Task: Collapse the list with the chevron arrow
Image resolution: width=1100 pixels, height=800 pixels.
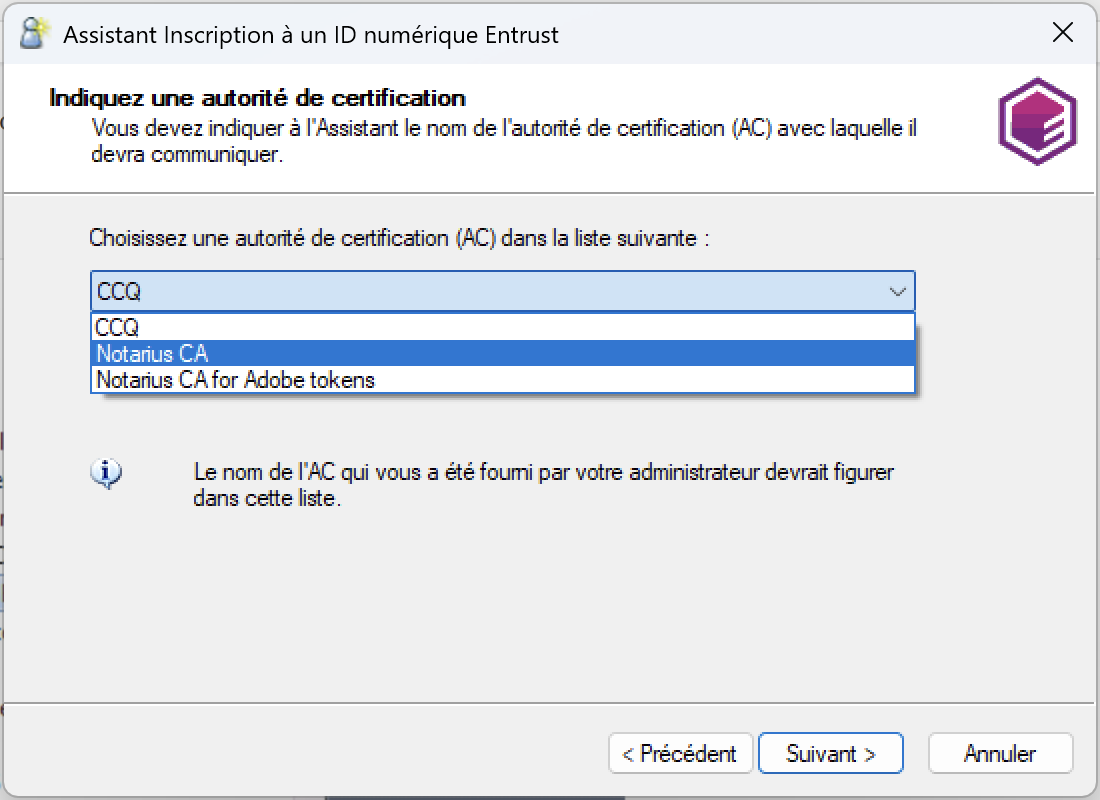Action: 897,292
